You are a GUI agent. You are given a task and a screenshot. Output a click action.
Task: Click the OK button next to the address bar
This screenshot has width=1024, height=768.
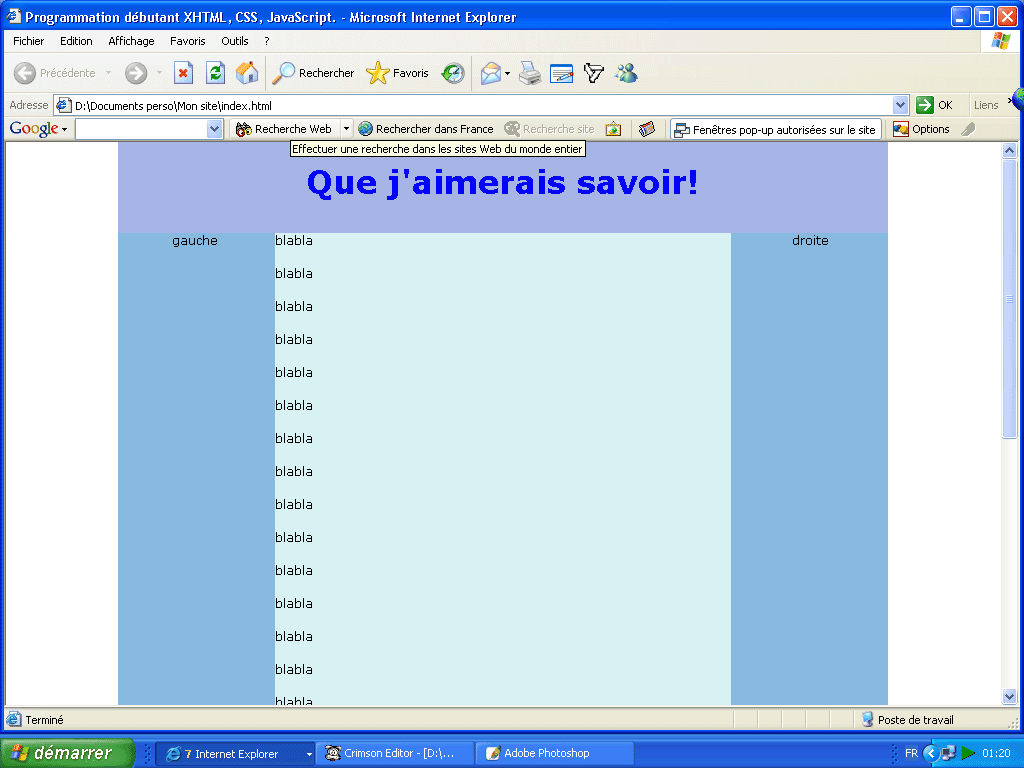[x=934, y=104]
